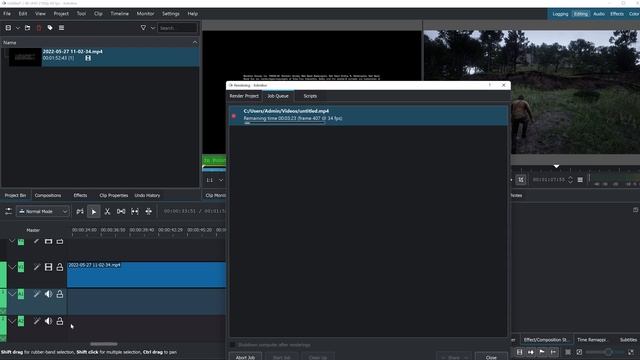Click the red abort icon beside untitled.mp4 job
This screenshot has width=640, height=360.
point(234,116)
